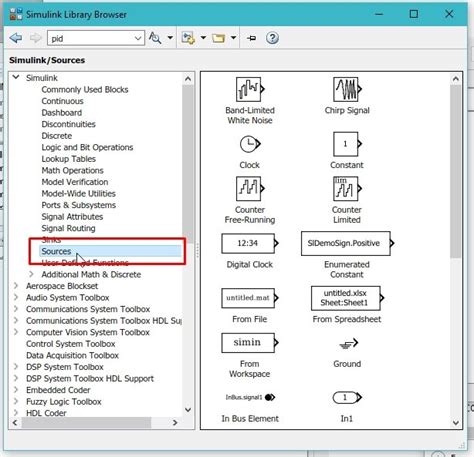The image size is (474, 457).
Task: Expand the Fuzzy Logic Toolbox node
Action: 16,401
